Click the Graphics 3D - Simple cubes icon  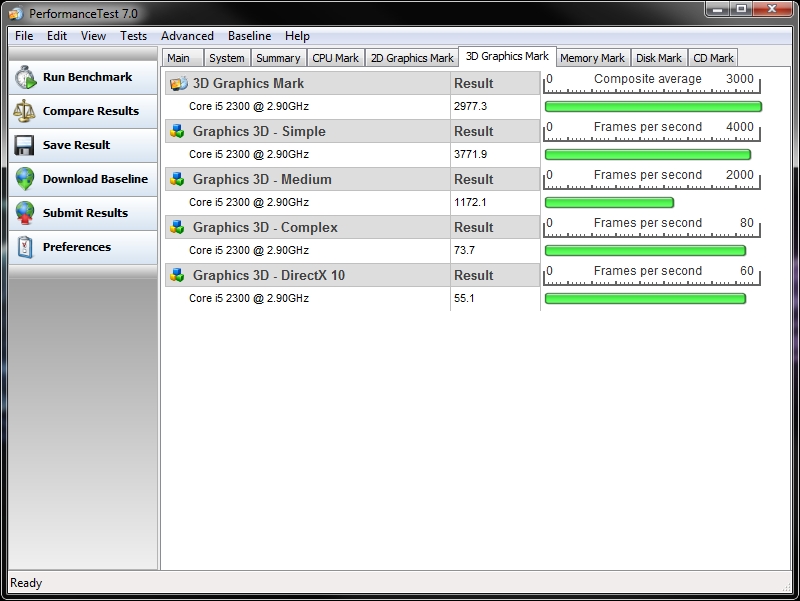pos(177,131)
